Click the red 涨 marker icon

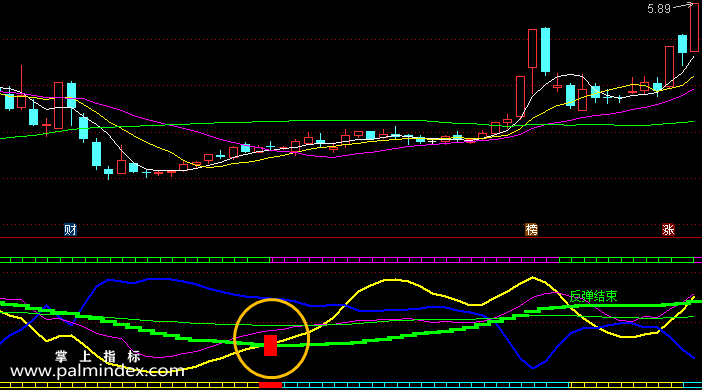[668, 230]
